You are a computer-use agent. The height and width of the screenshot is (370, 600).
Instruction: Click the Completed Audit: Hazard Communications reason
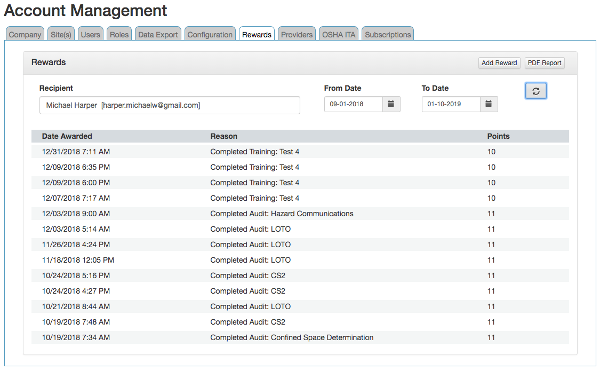click(282, 214)
